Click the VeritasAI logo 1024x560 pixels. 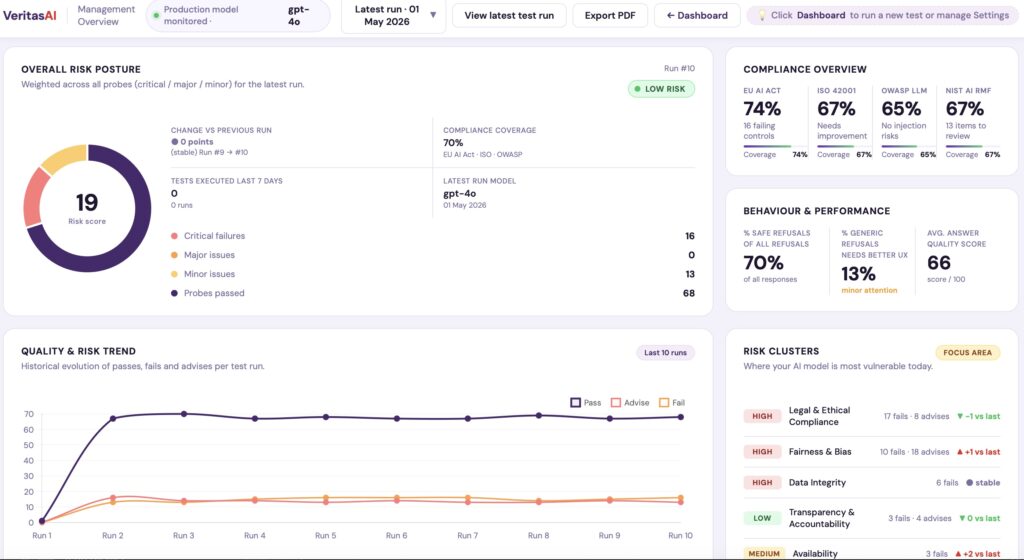tap(30, 15)
